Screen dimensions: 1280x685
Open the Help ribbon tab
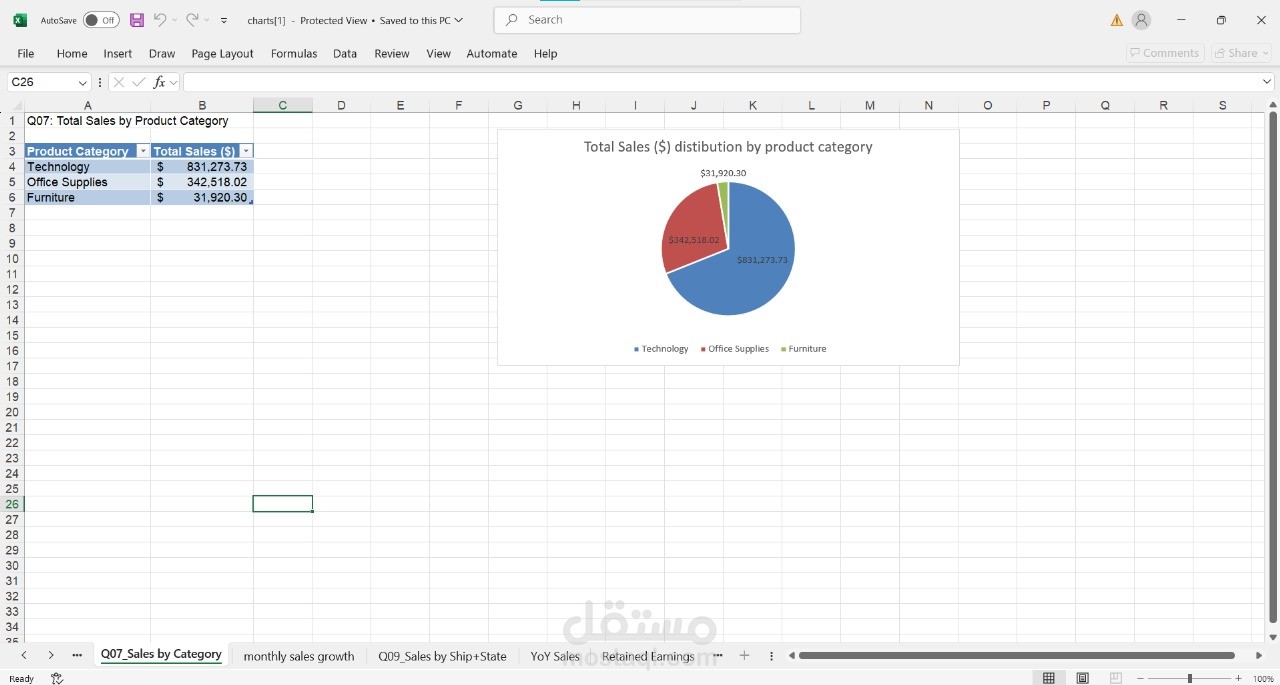tap(546, 54)
